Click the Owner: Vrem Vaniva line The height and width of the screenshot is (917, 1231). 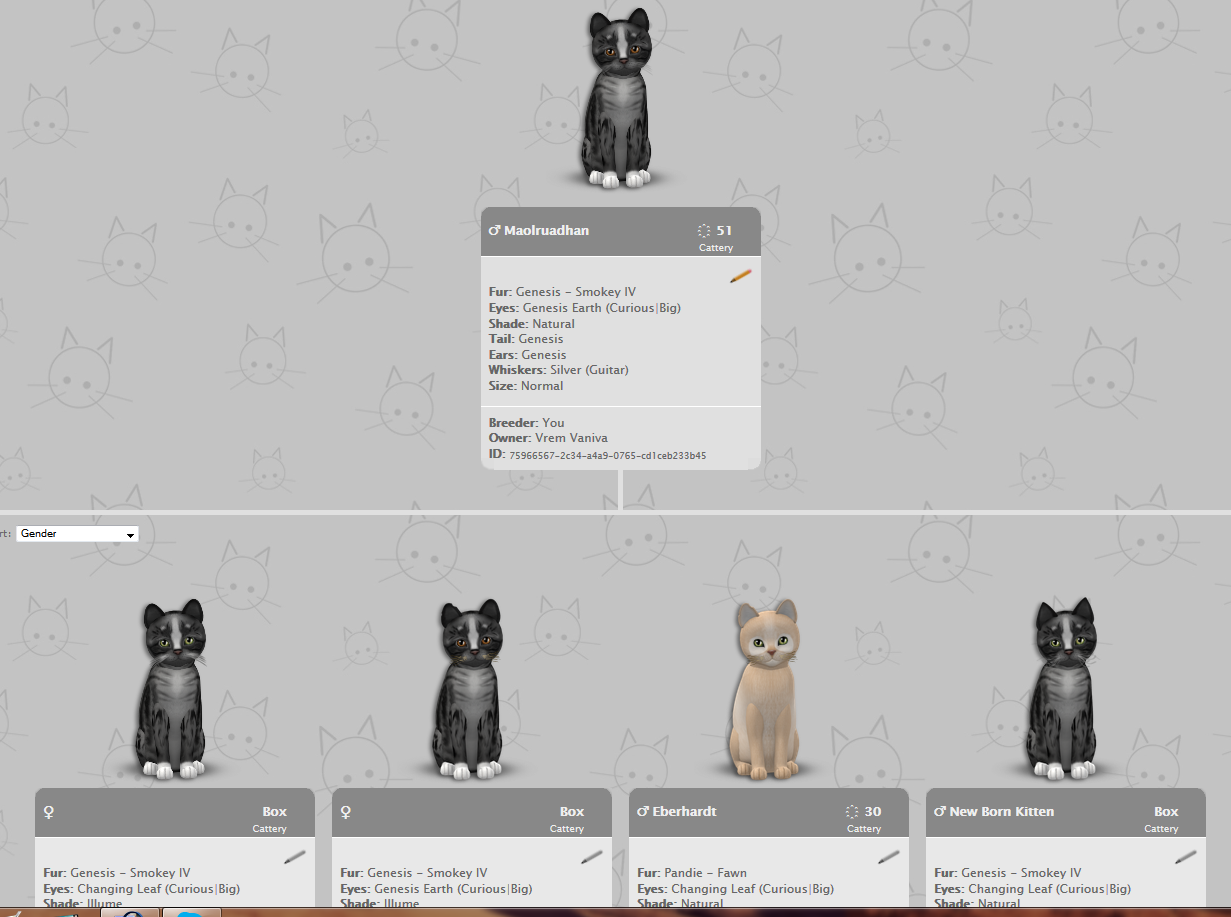click(548, 438)
